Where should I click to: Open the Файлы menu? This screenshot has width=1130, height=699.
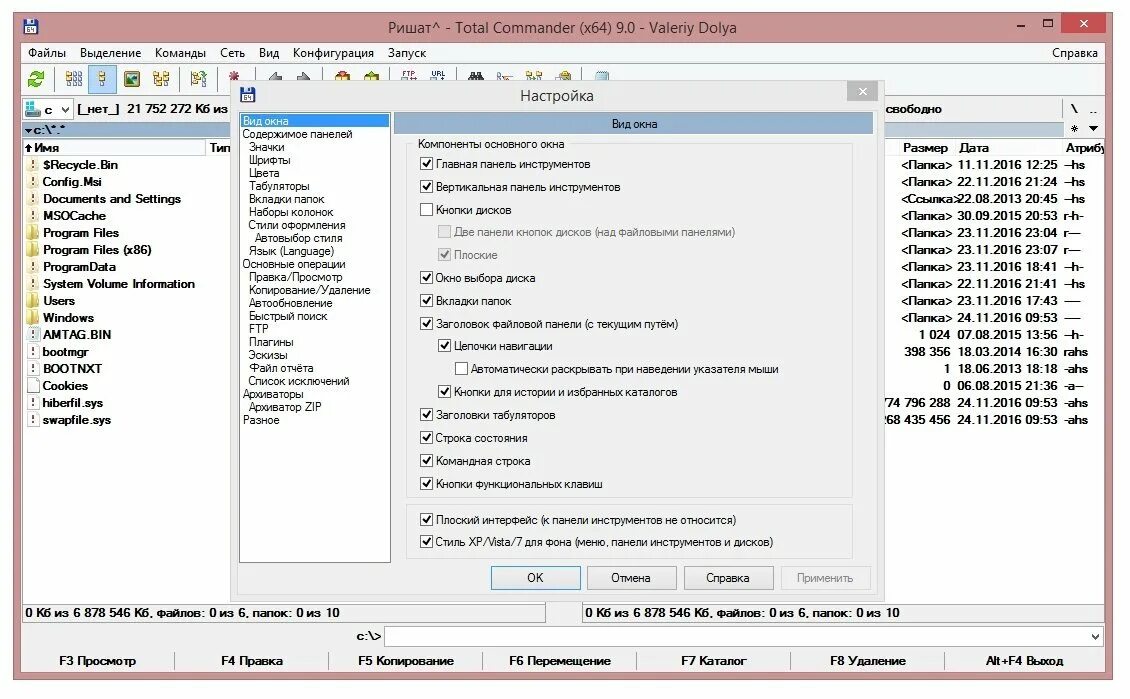point(47,53)
